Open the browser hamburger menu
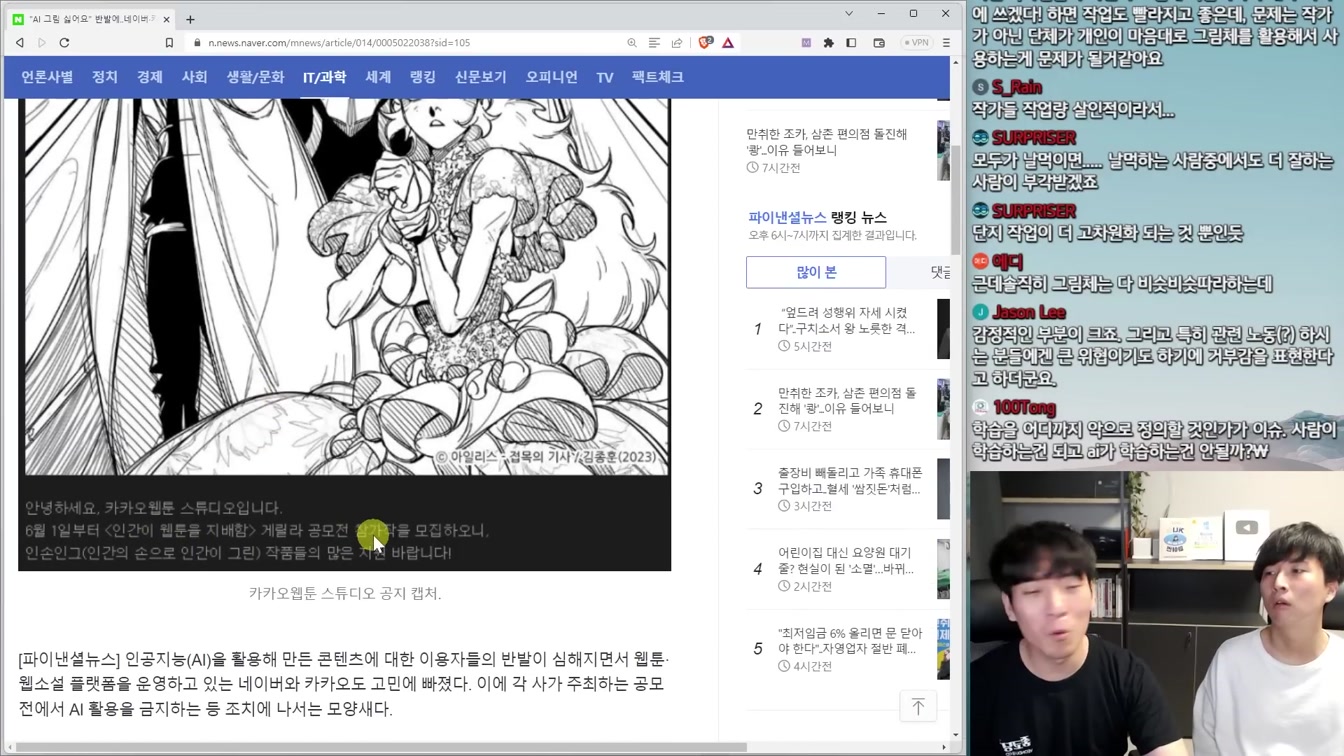The width and height of the screenshot is (1344, 756). tap(946, 43)
